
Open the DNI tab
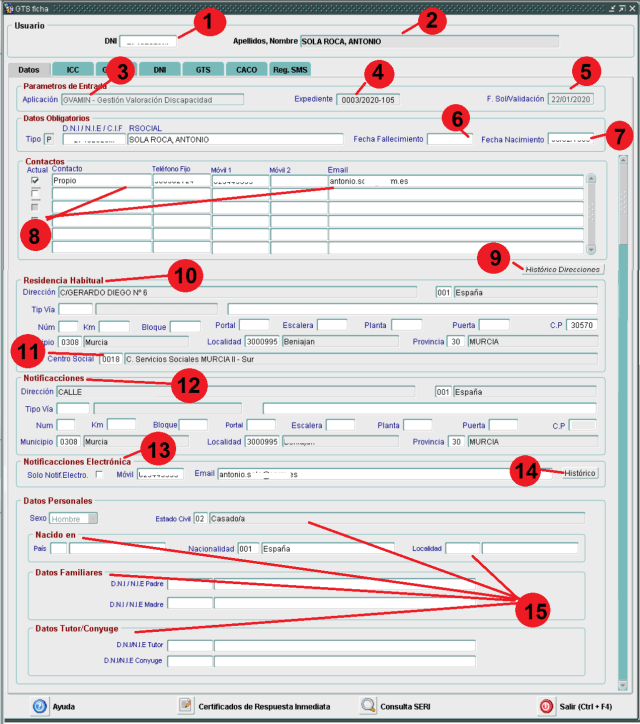point(160,69)
